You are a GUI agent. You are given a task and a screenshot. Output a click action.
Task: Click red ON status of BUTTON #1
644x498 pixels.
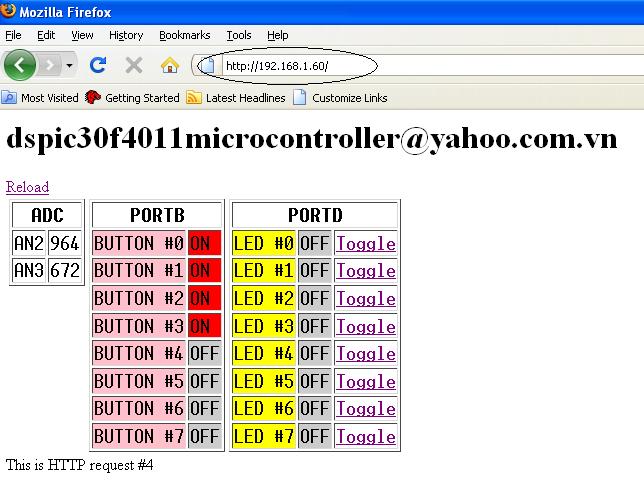205,271
